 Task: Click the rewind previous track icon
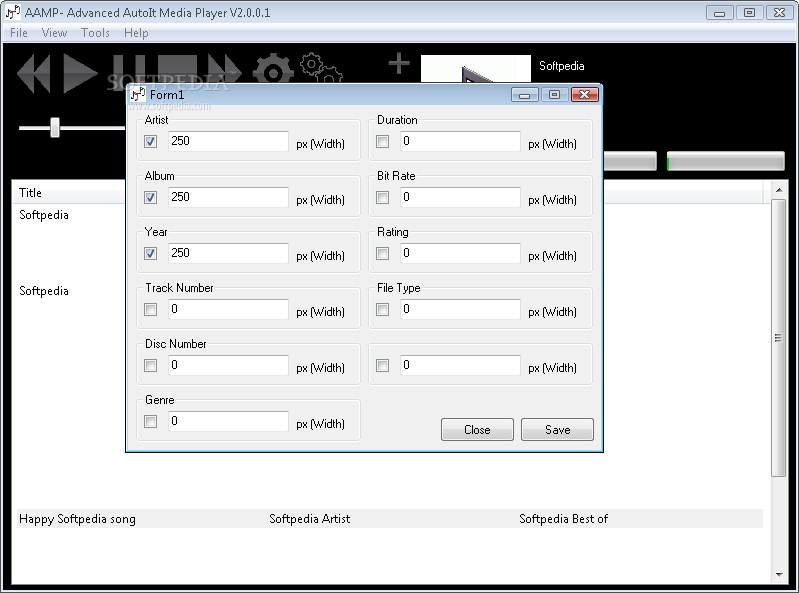[34, 73]
